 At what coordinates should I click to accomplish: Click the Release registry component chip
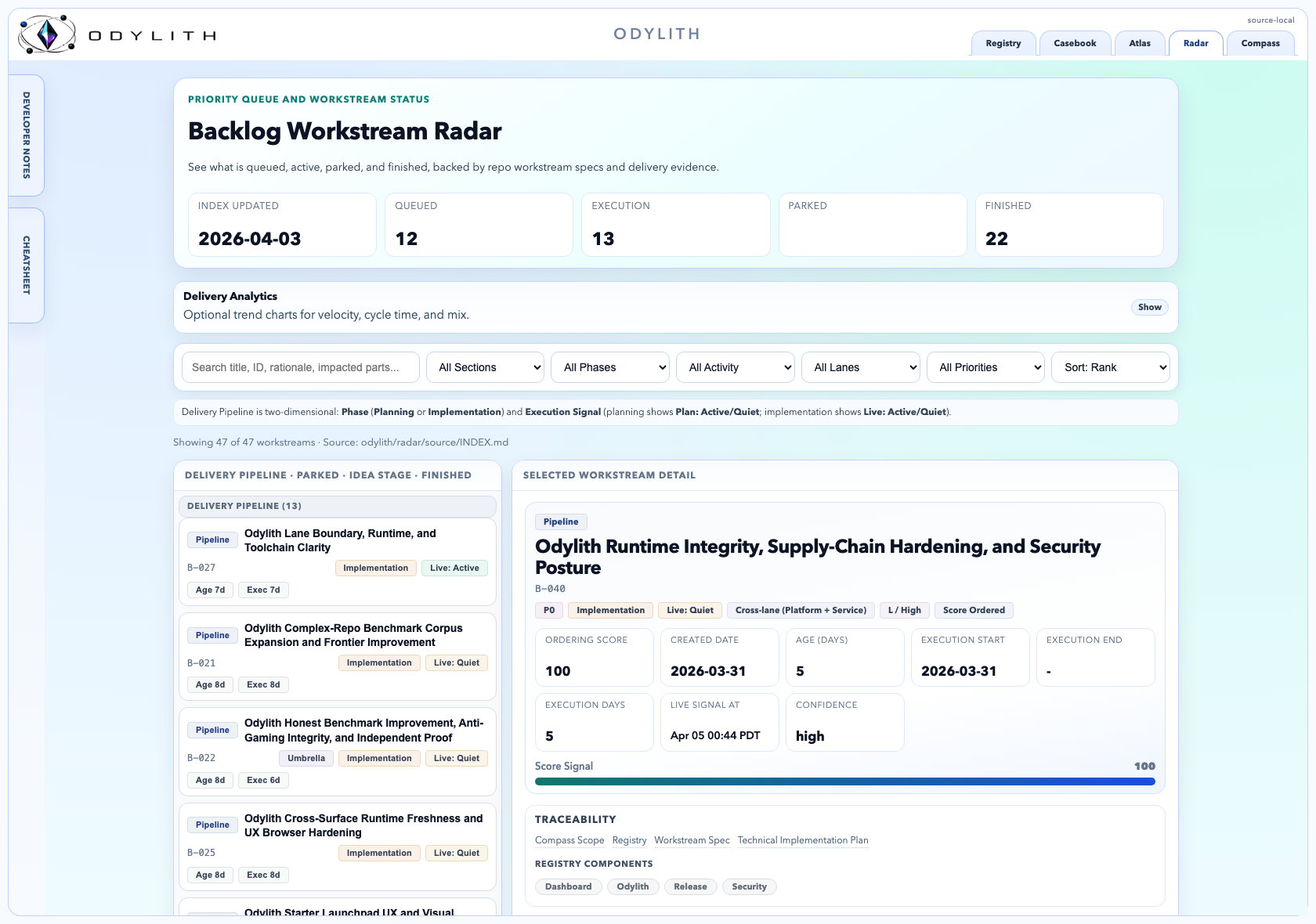(690, 886)
